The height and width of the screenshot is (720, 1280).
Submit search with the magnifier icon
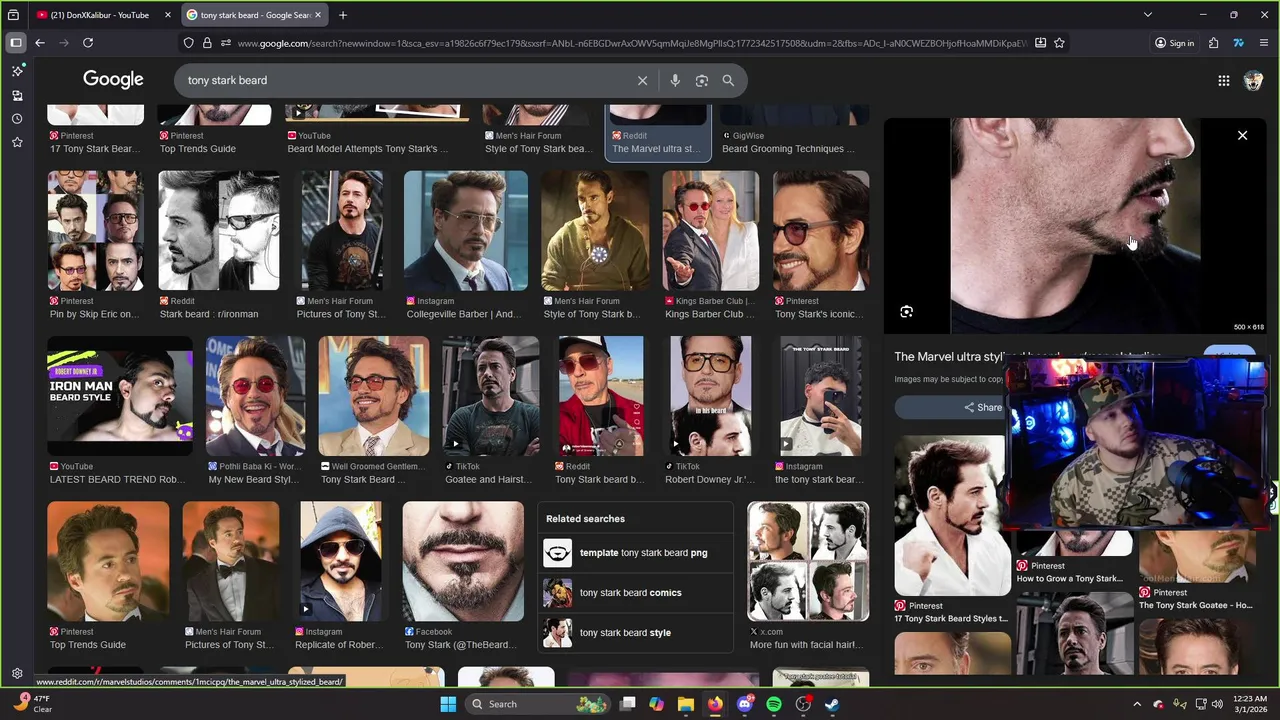point(728,80)
